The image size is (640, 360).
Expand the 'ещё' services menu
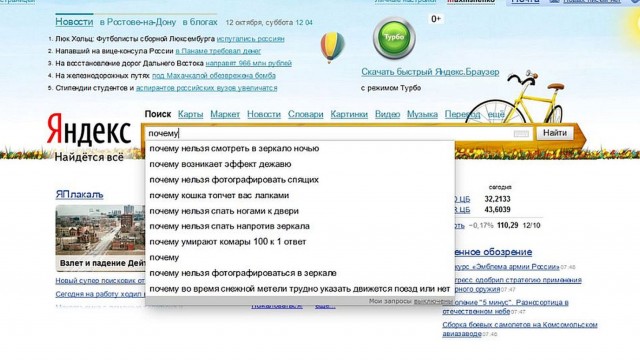(x=496, y=114)
